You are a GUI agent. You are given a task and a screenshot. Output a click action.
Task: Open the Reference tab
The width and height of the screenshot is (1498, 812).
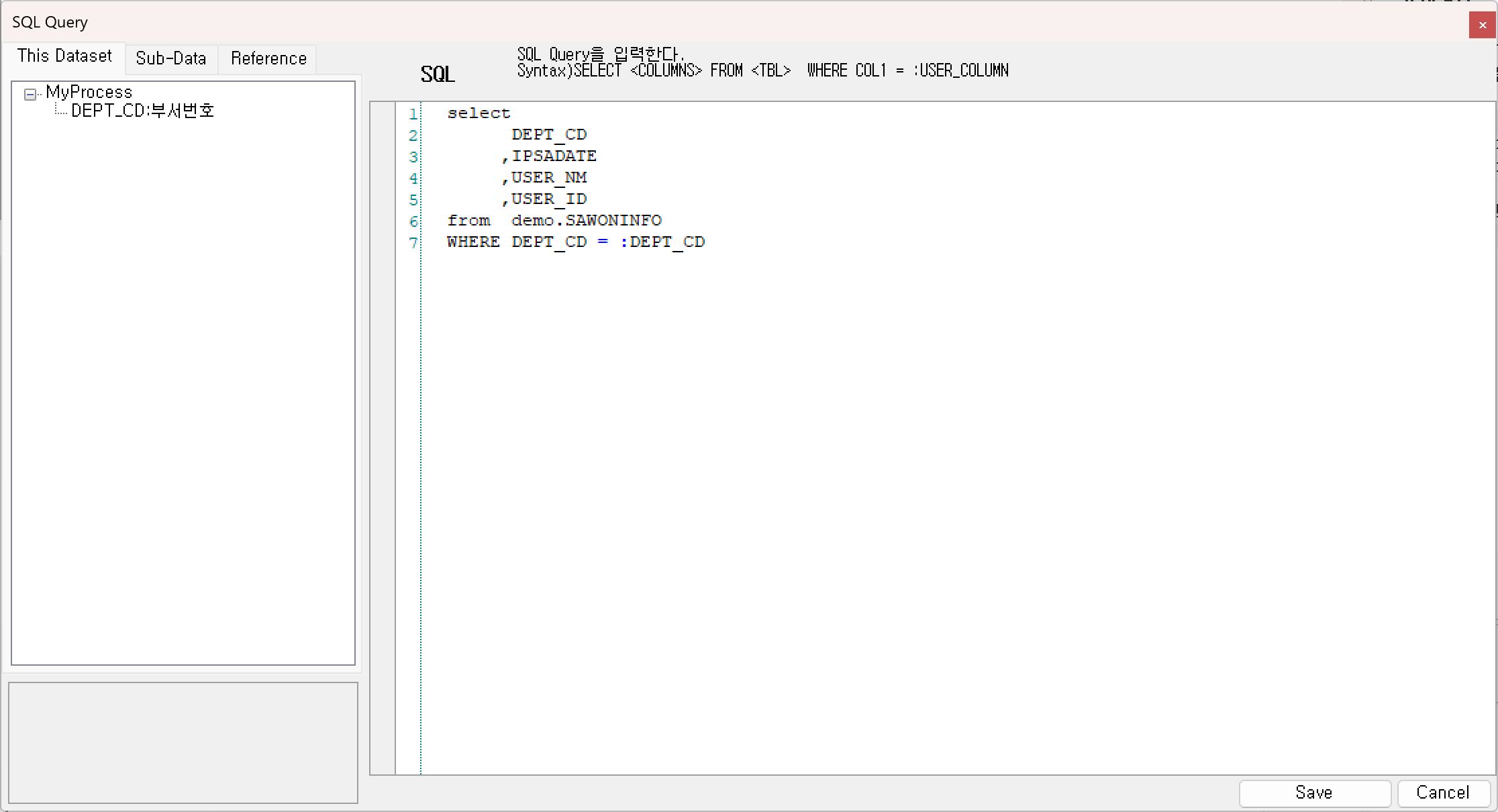coord(268,58)
